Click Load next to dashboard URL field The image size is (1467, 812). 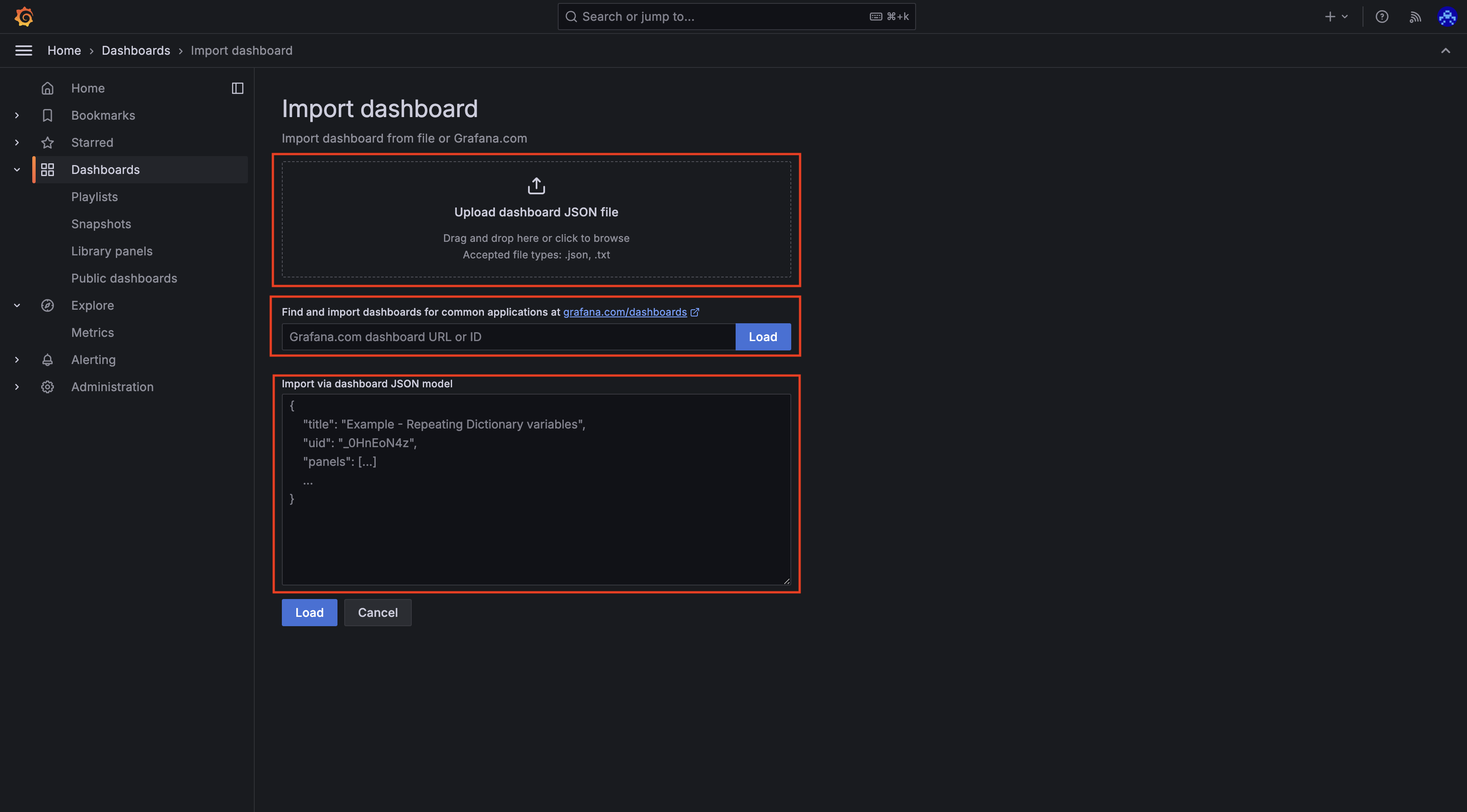pos(763,337)
